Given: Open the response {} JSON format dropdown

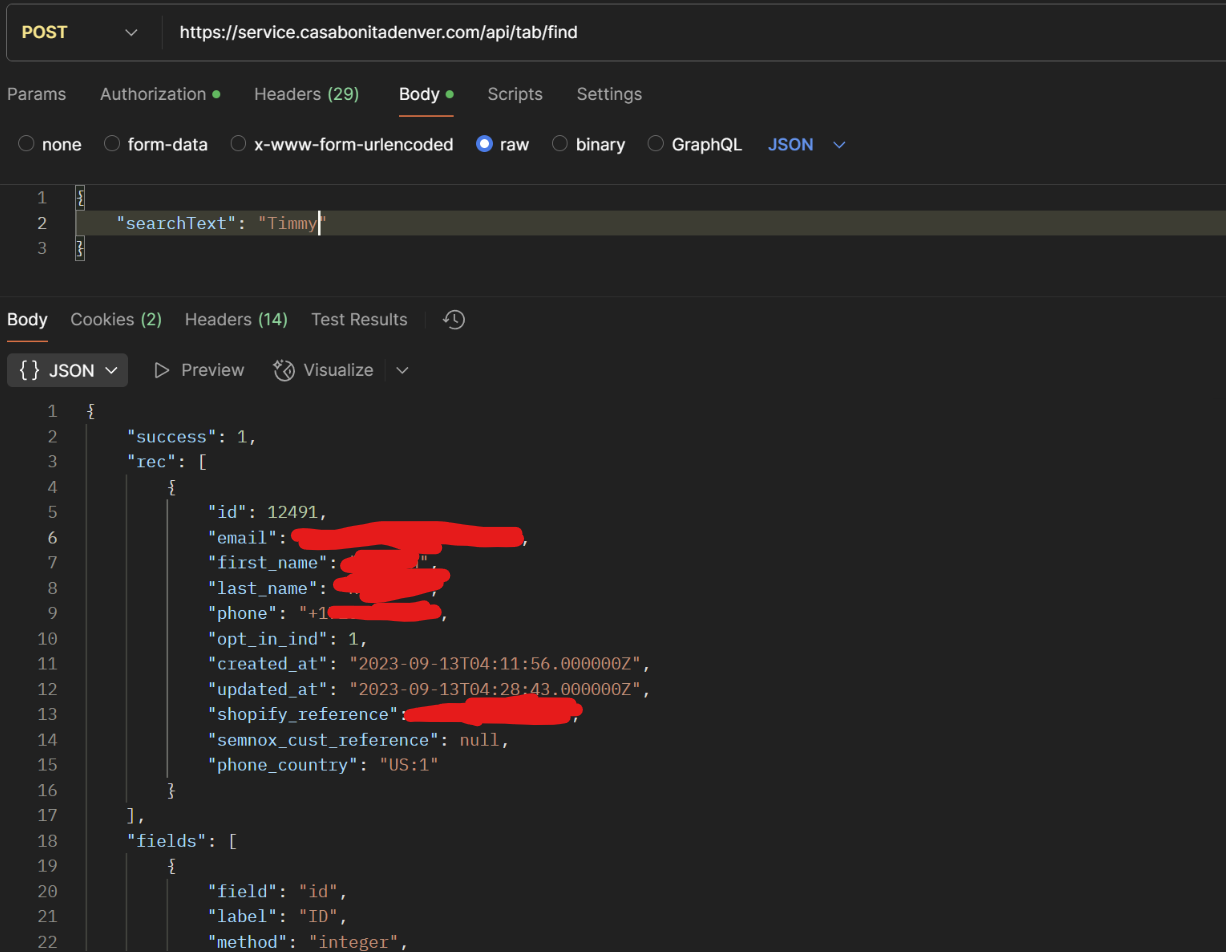Looking at the screenshot, I should [x=67, y=370].
